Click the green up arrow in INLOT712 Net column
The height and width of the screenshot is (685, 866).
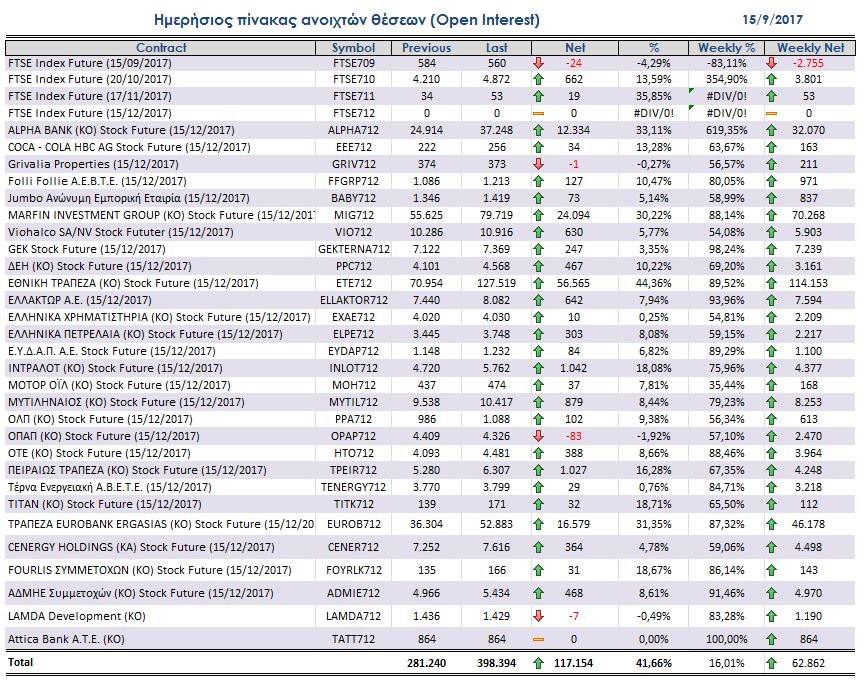pos(538,368)
